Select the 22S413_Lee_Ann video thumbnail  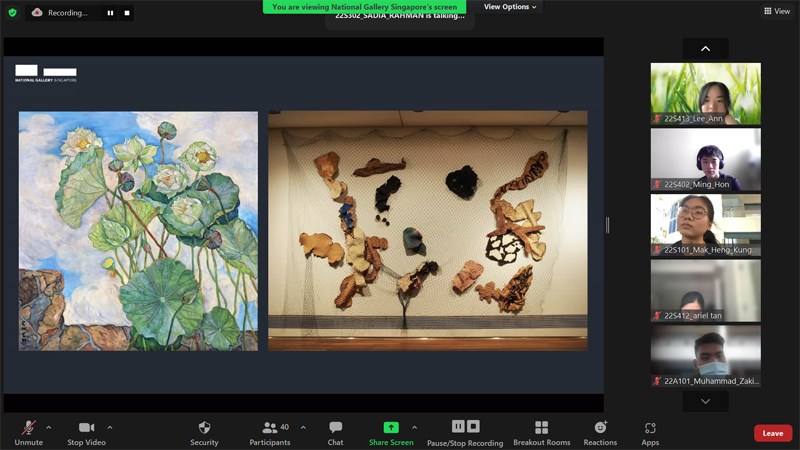pos(705,93)
